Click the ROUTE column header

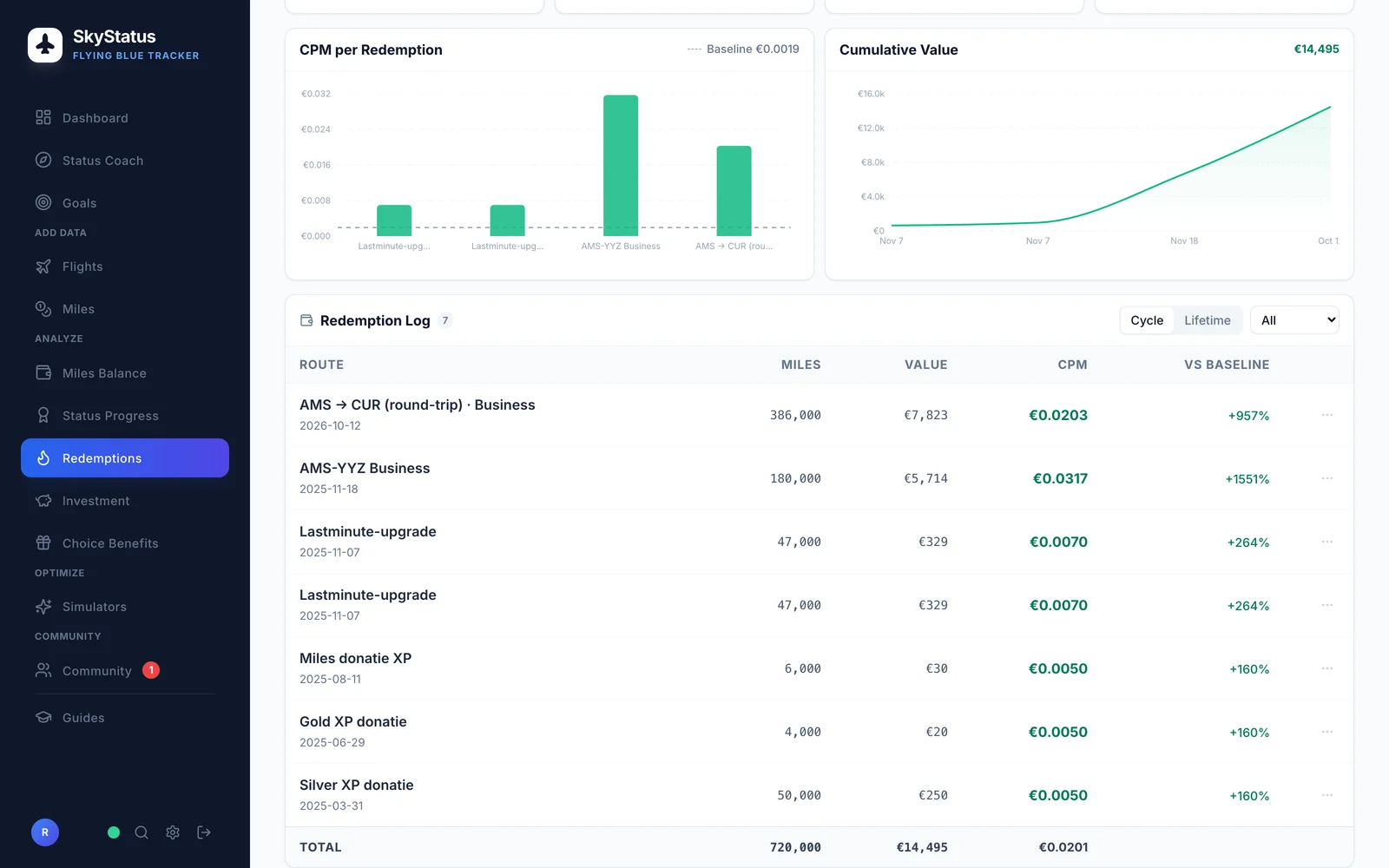(321, 365)
